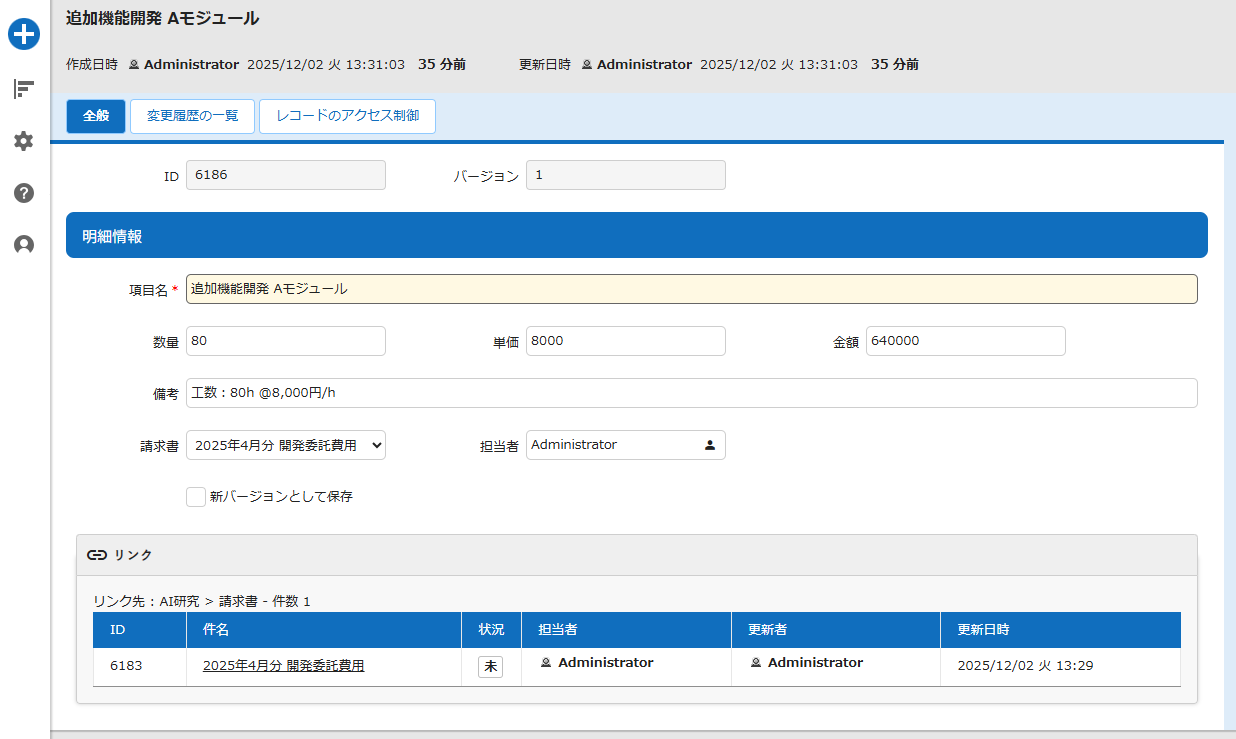
Task: Switch to レコードのアクセス制御 tab
Action: (347, 116)
